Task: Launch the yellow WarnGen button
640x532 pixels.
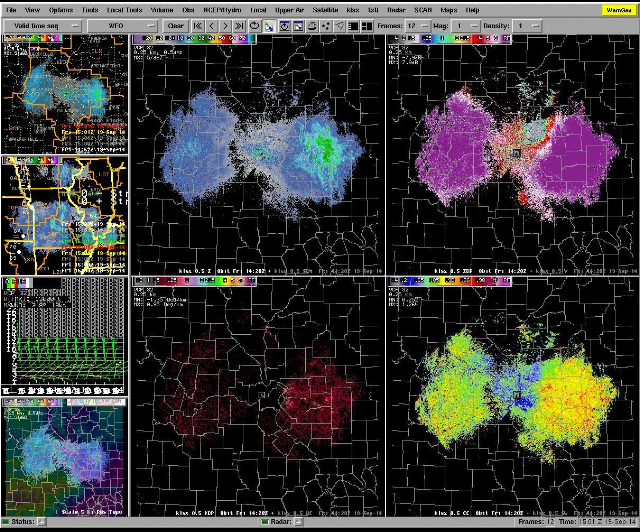Action: tap(618, 9)
